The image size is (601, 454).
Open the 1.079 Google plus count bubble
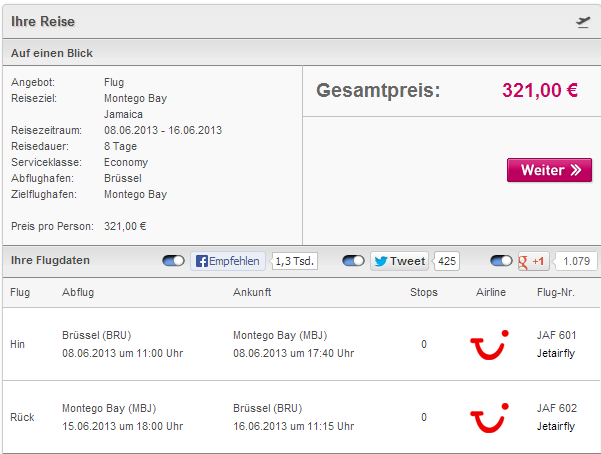tap(576, 261)
